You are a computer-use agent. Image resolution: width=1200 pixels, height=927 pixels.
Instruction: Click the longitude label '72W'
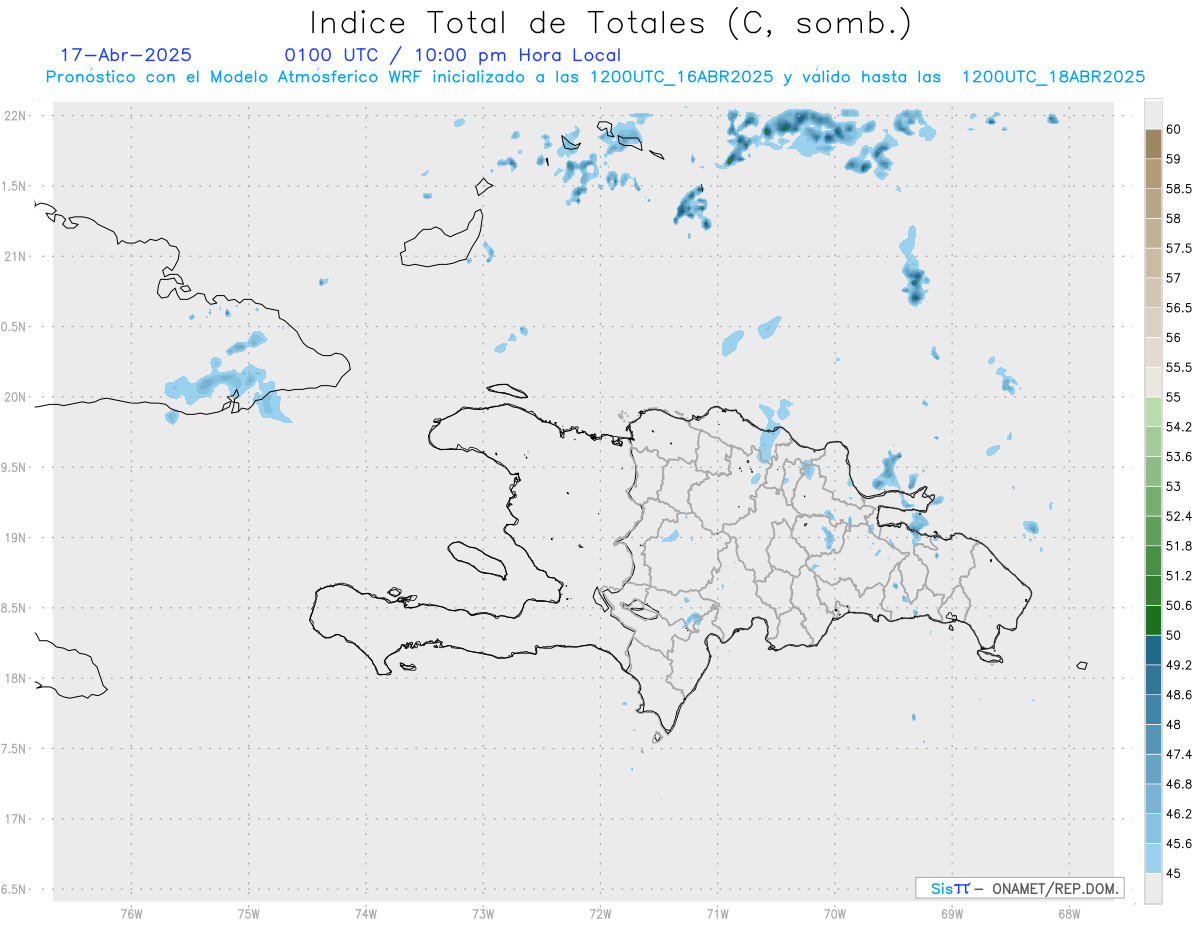pyautogui.click(x=600, y=913)
